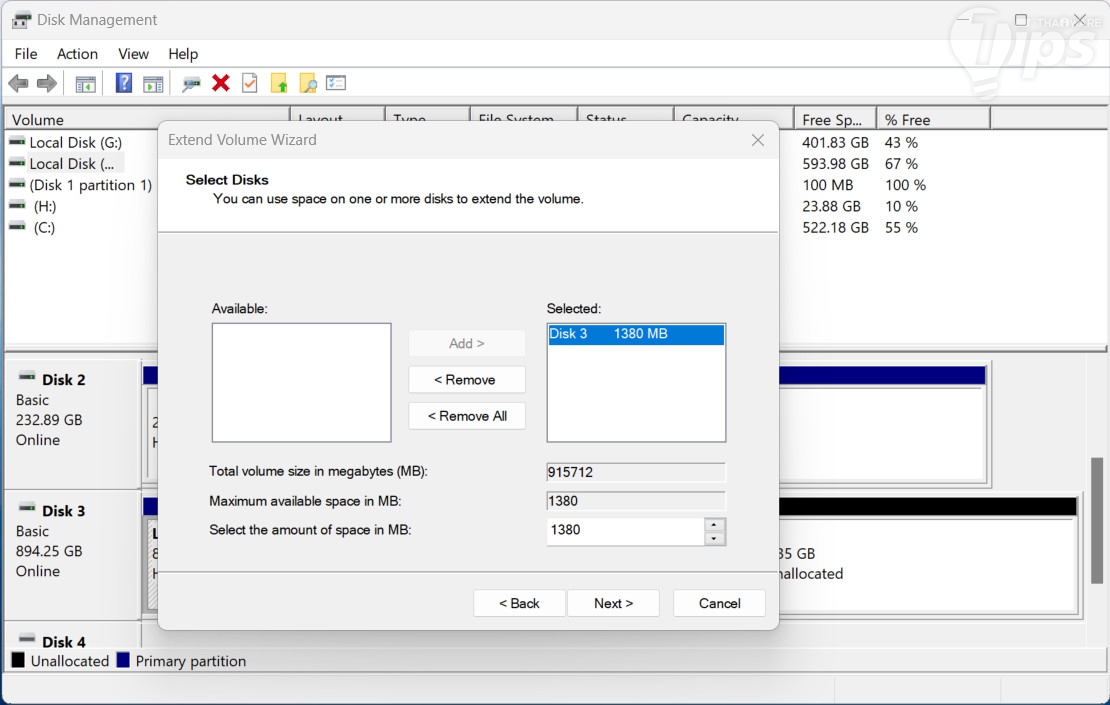
Task: Click the back arrow toolbar icon
Action: [18, 84]
